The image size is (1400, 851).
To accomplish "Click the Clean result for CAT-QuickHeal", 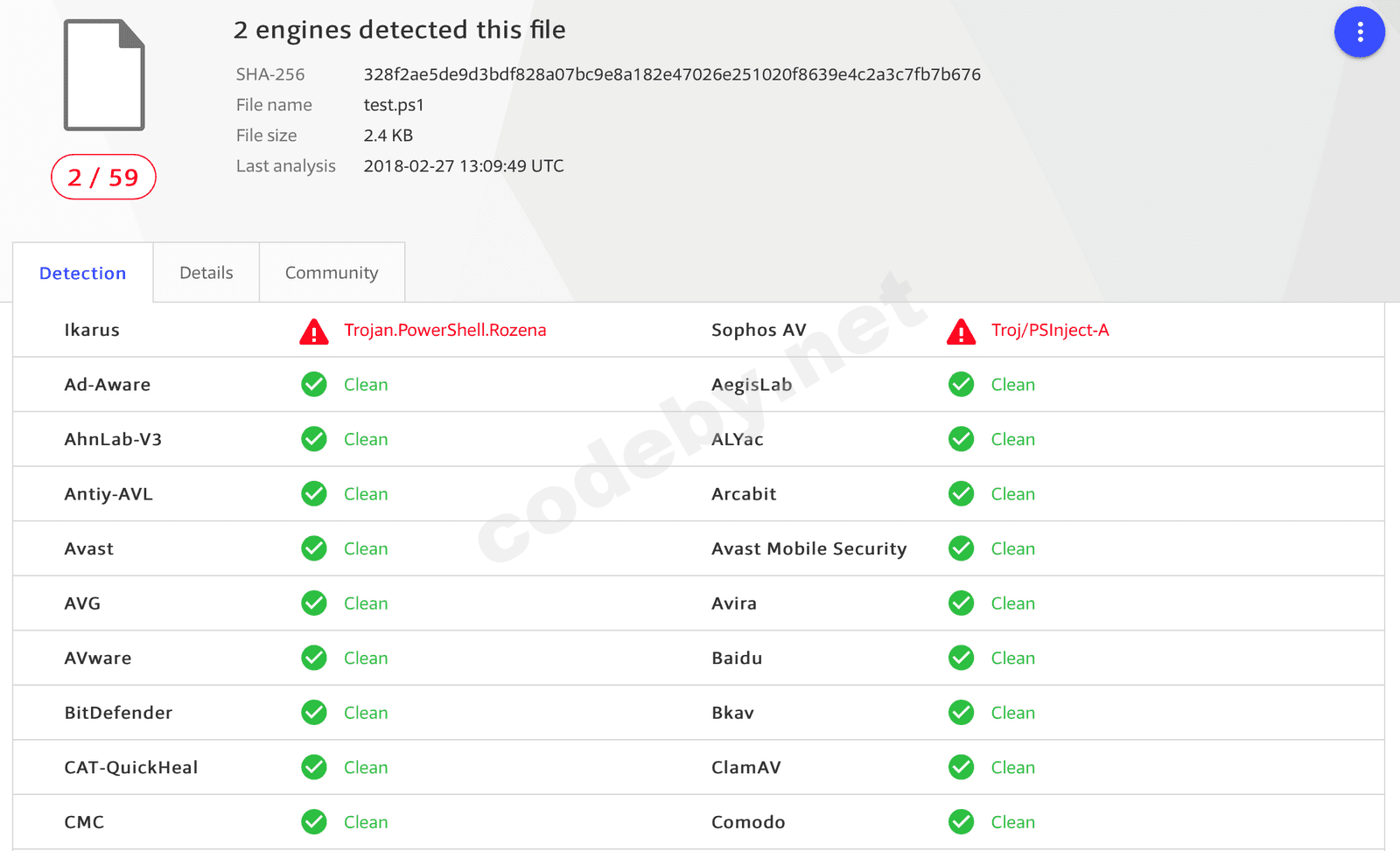I will pos(366,767).
